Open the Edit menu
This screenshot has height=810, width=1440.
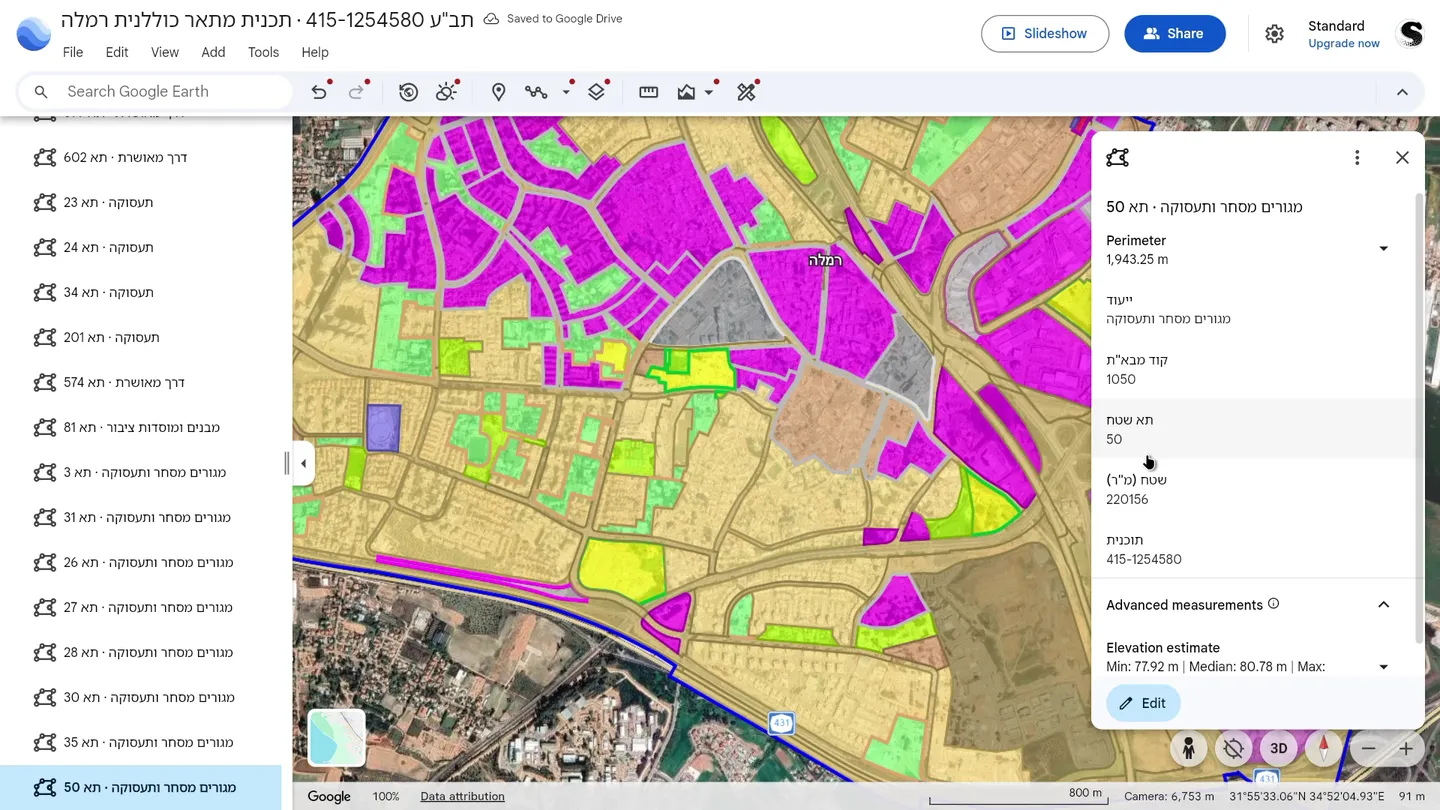tap(117, 52)
